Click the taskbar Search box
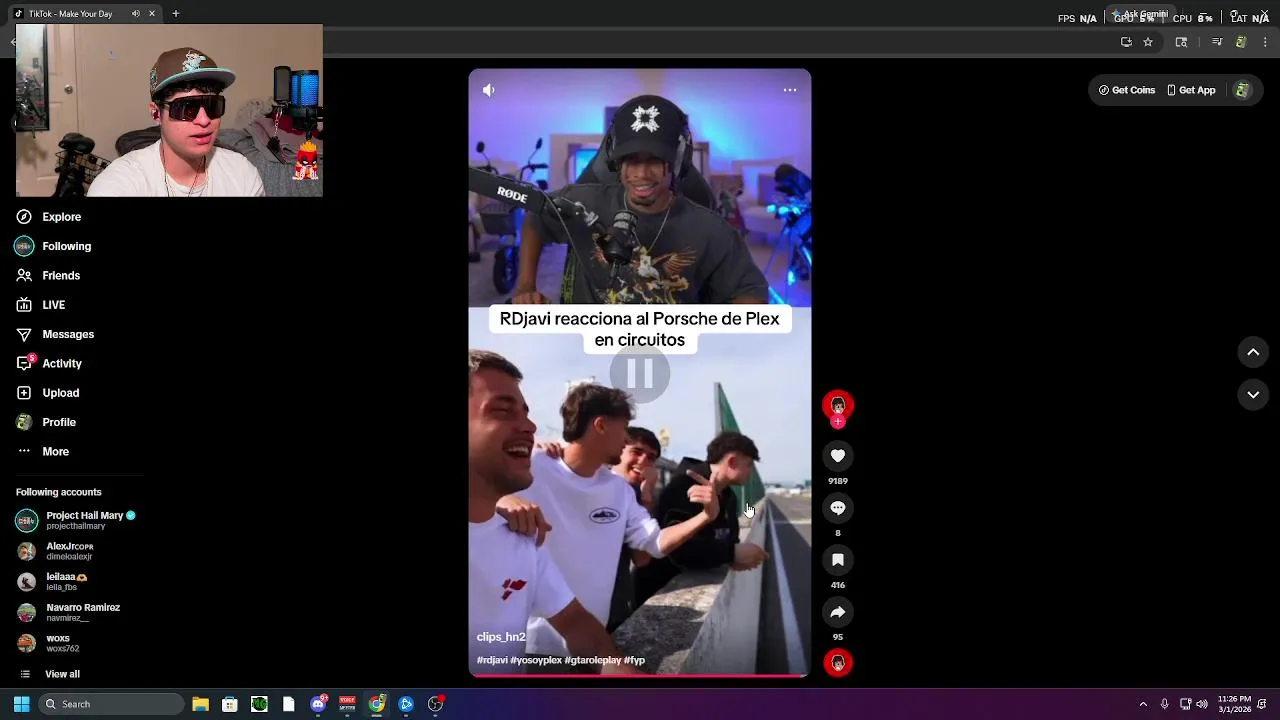 click(x=112, y=704)
